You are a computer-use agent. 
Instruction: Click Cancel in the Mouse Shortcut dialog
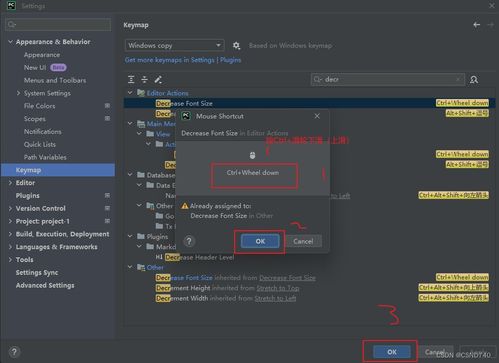coord(303,241)
